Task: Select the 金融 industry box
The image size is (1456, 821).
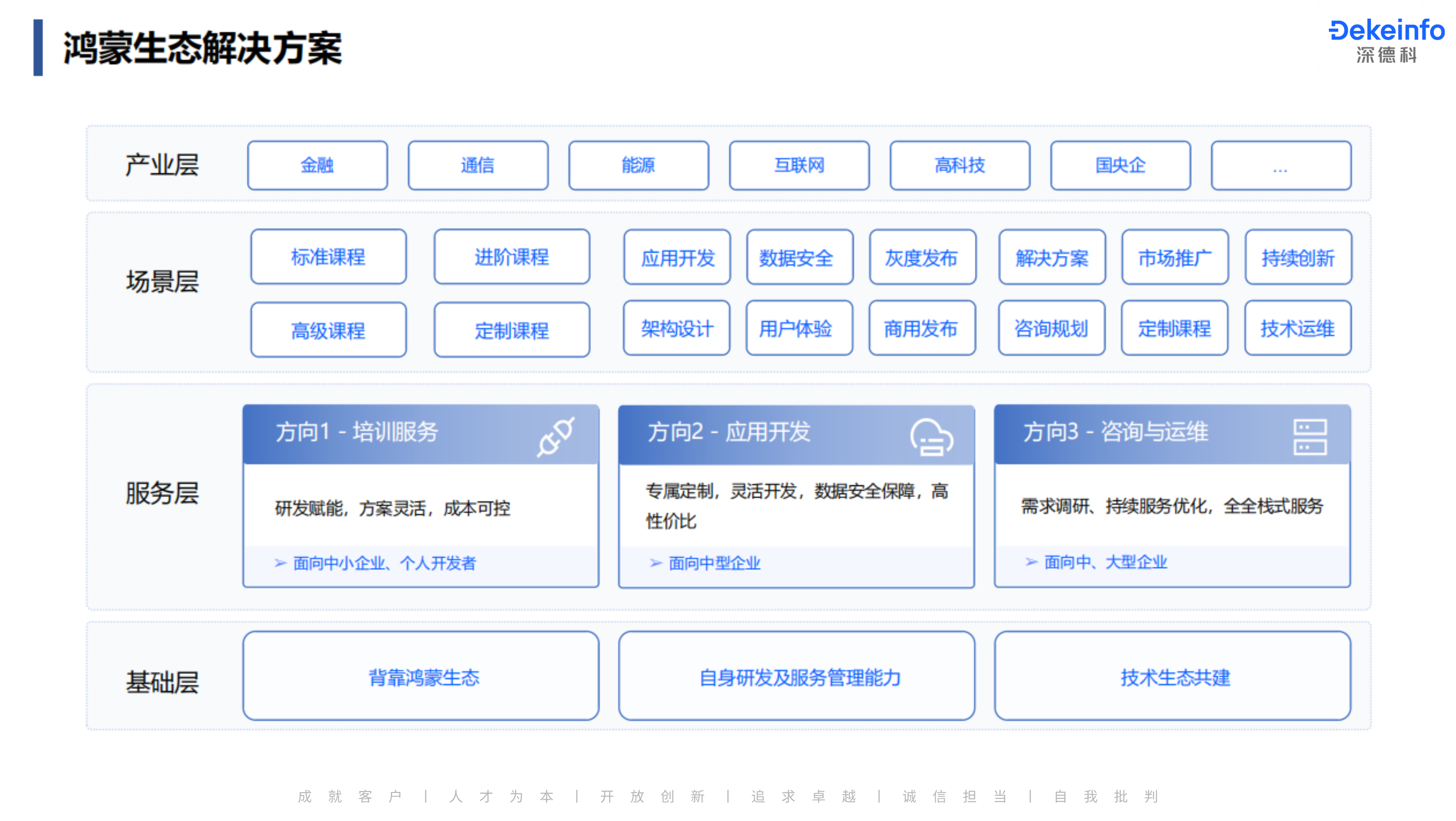Action: pyautogui.click(x=317, y=165)
